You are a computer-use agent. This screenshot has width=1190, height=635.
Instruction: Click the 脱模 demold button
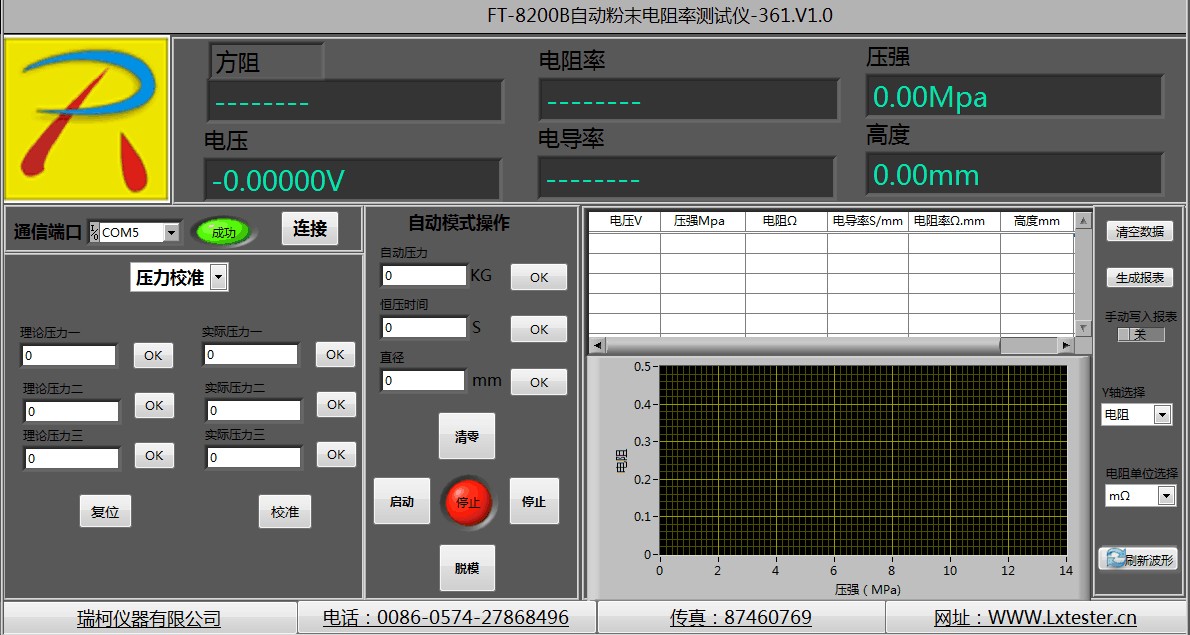467,567
